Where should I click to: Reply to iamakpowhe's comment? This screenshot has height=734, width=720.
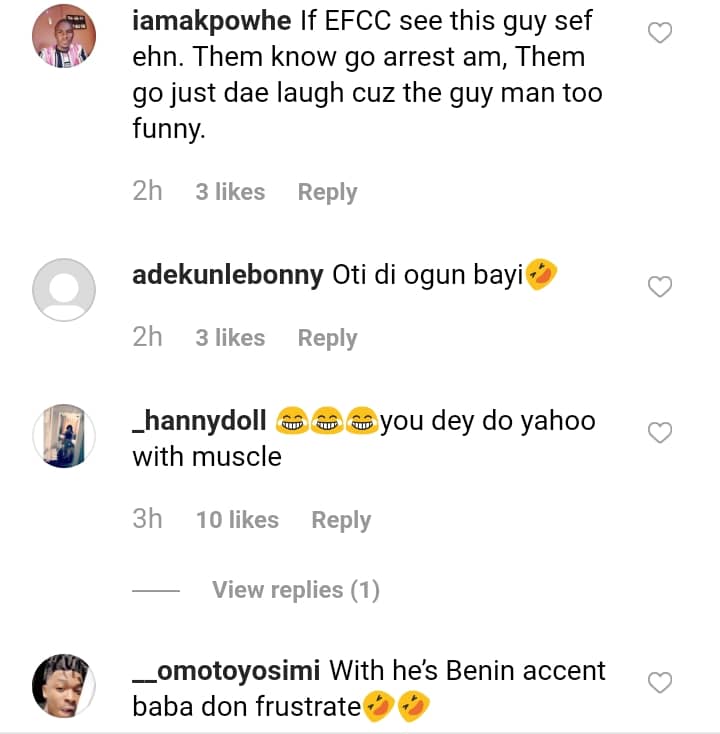[327, 192]
